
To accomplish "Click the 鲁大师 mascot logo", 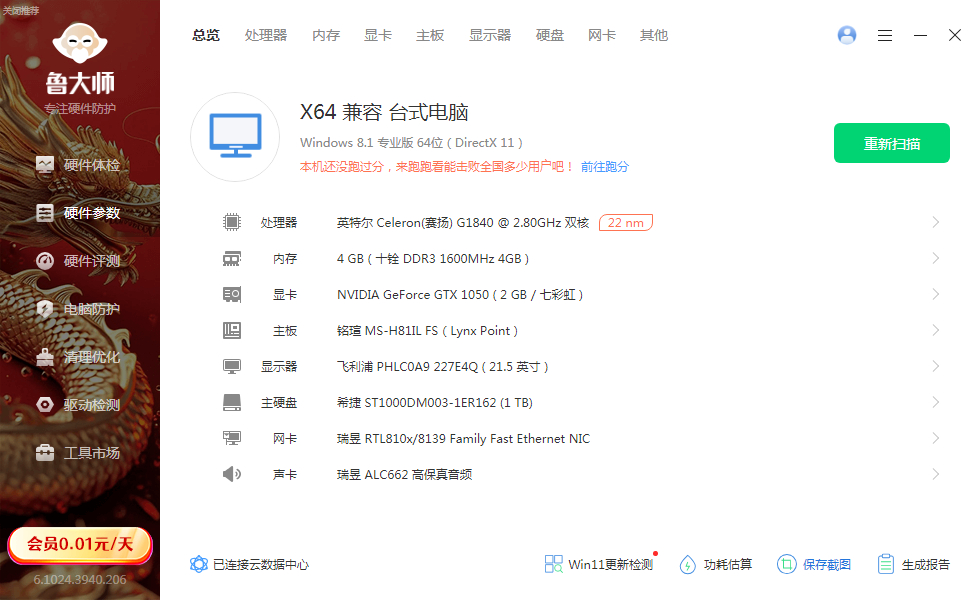I will (x=80, y=42).
